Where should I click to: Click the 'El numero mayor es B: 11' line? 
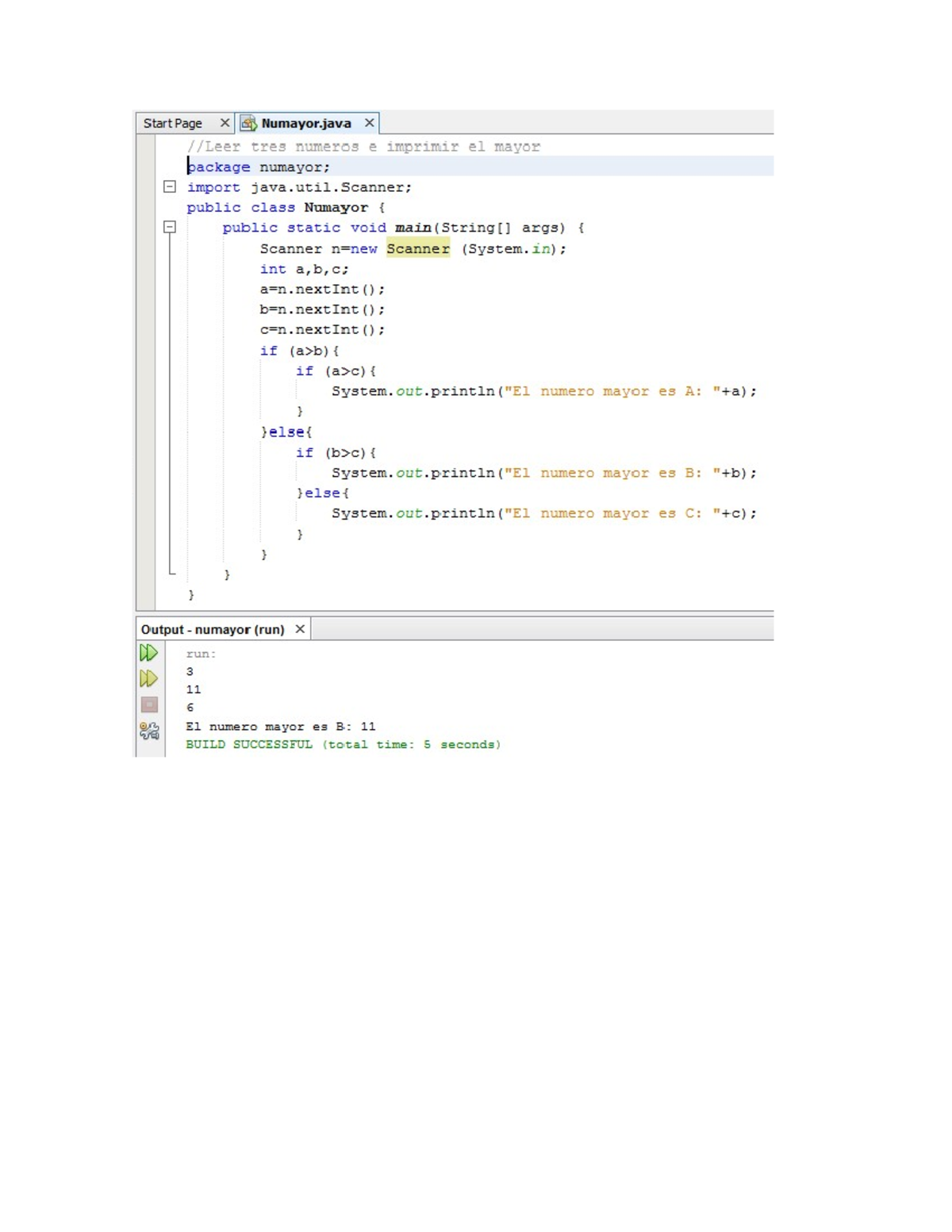(279, 726)
